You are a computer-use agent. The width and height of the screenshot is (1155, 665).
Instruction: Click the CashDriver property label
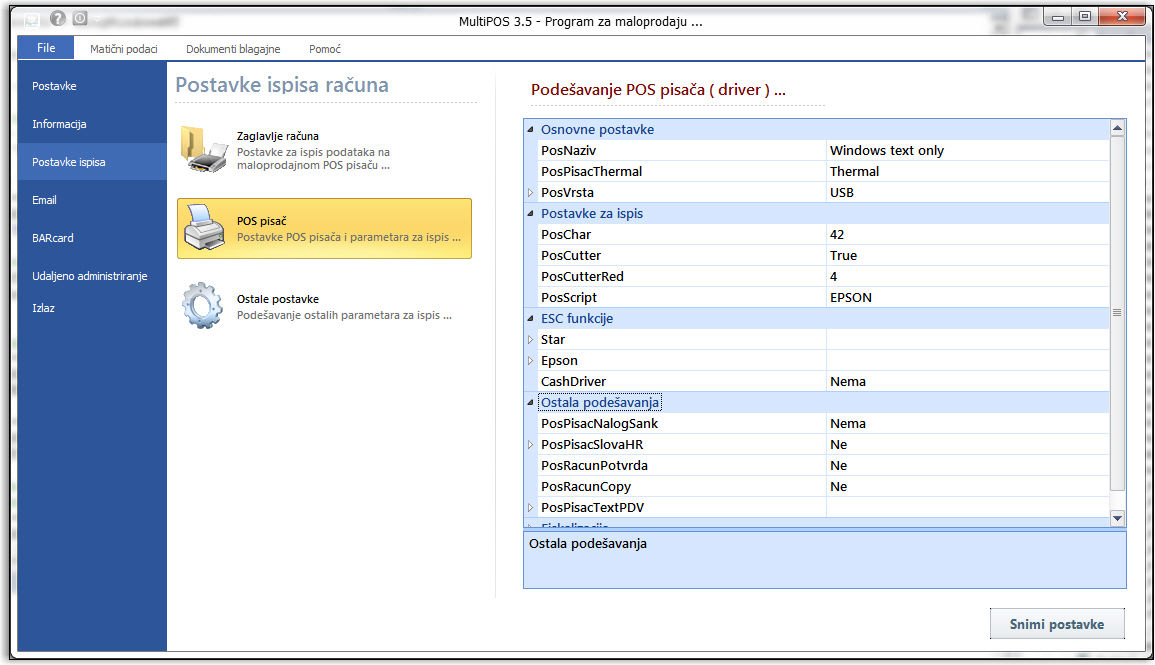point(573,381)
